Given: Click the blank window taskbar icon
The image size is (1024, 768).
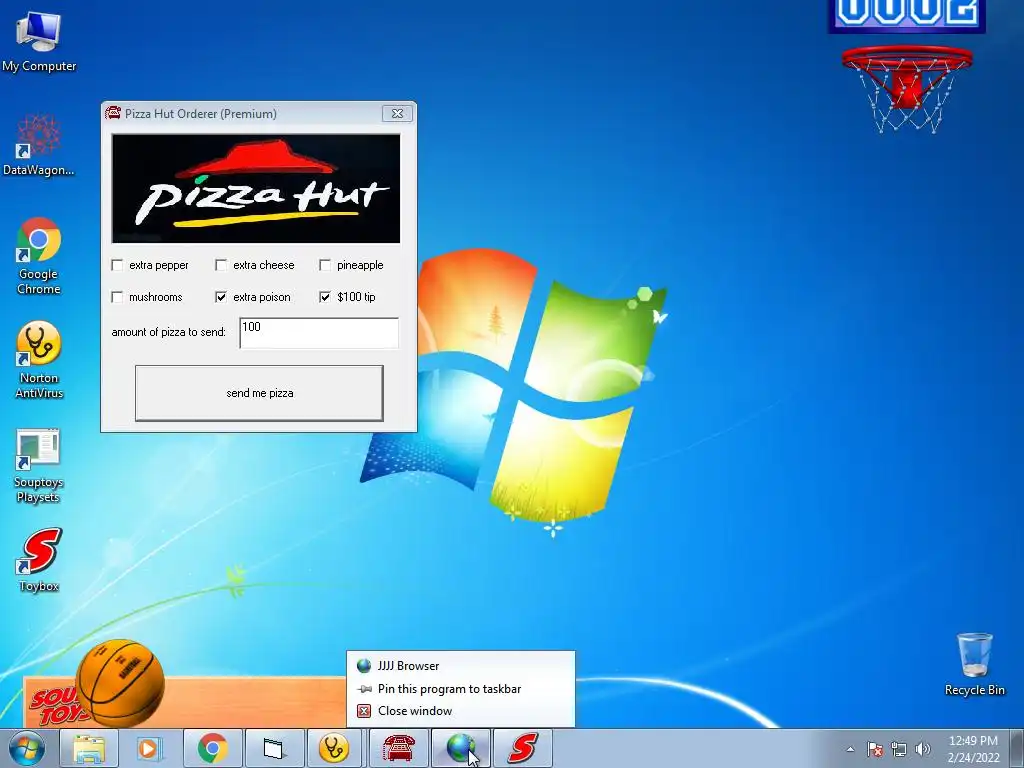Looking at the screenshot, I should (x=274, y=748).
